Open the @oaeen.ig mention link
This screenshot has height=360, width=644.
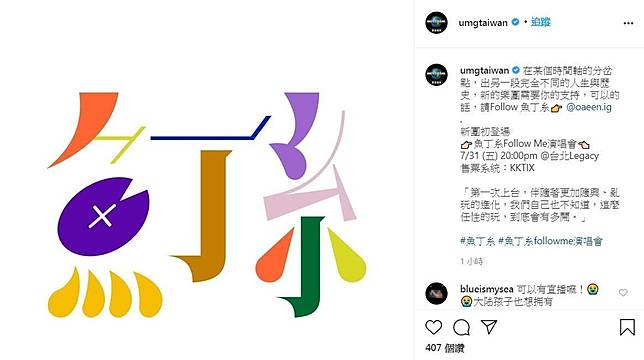pyautogui.click(x=589, y=107)
